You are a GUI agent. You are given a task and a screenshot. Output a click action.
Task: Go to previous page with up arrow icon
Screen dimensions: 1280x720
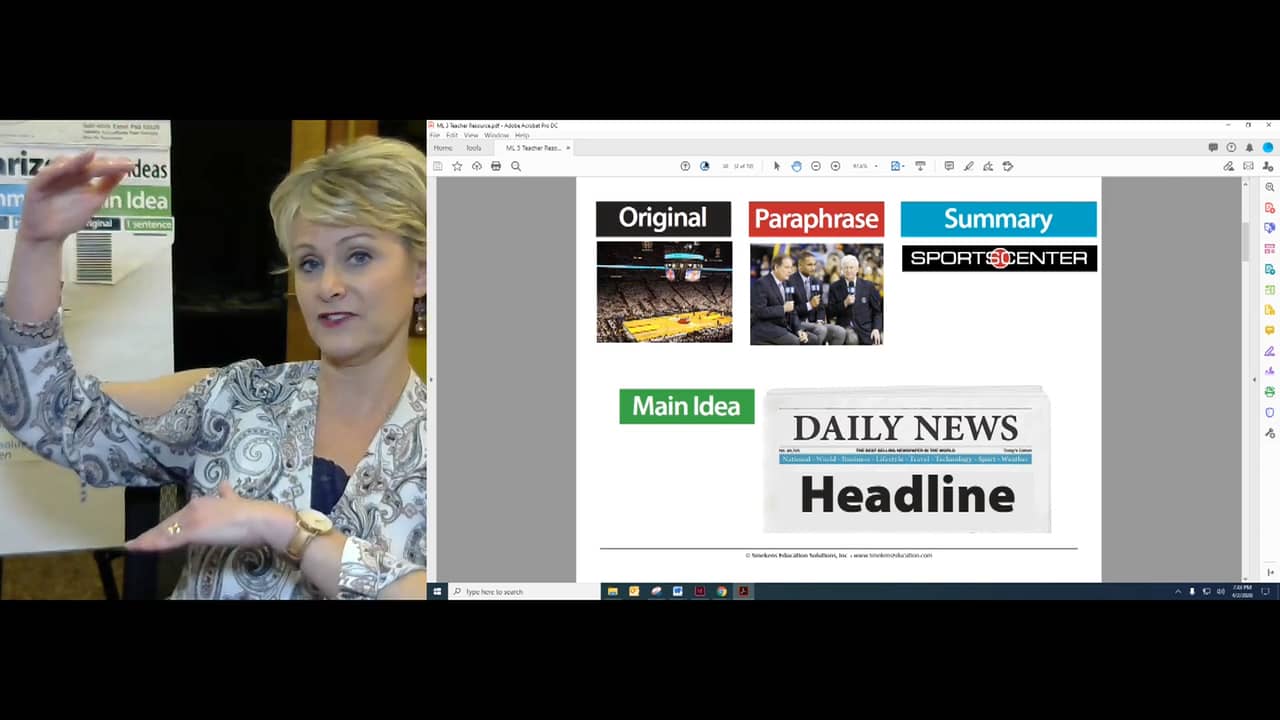685,166
